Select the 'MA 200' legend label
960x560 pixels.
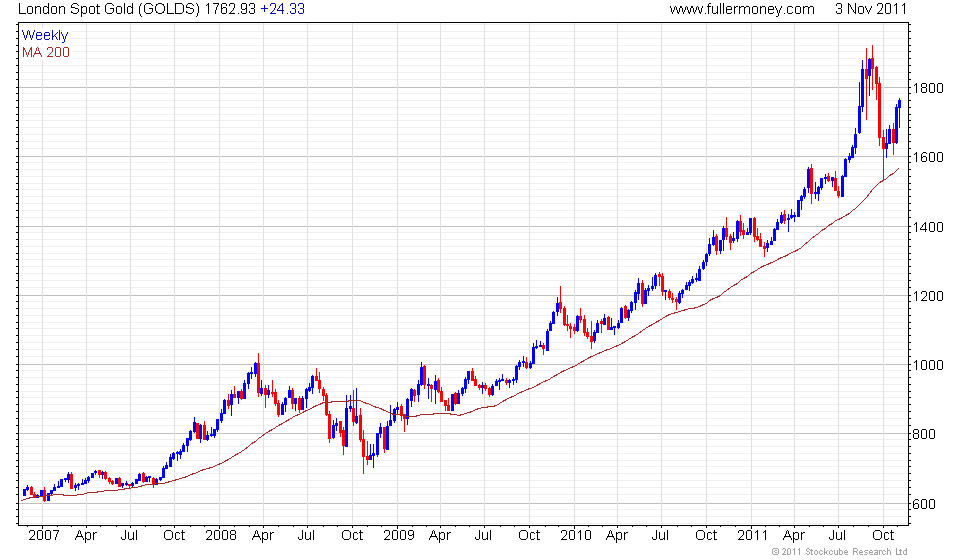point(46,53)
